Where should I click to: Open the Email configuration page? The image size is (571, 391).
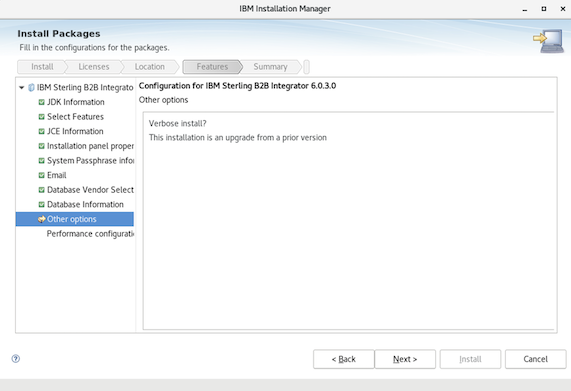tap(57, 175)
